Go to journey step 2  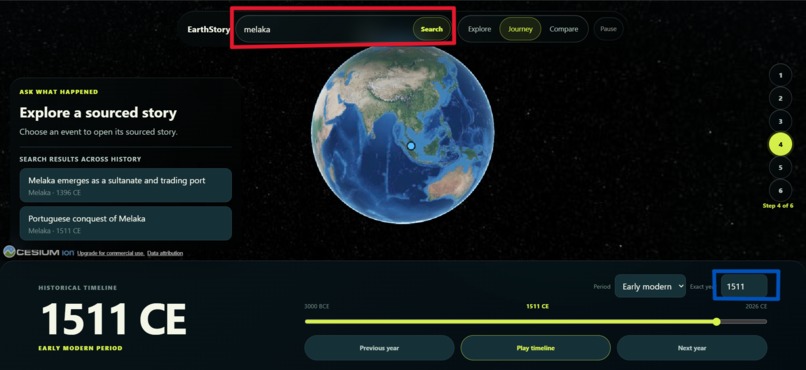click(780, 99)
